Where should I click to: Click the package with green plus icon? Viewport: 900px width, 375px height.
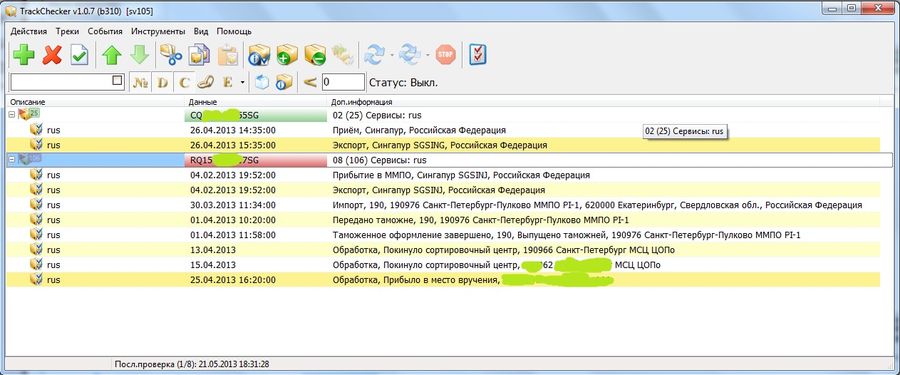(x=287, y=55)
